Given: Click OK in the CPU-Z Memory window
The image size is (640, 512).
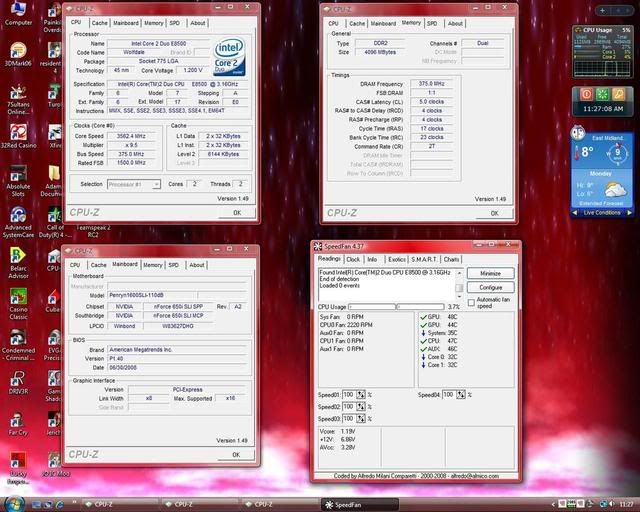Looking at the screenshot, I should (x=494, y=213).
